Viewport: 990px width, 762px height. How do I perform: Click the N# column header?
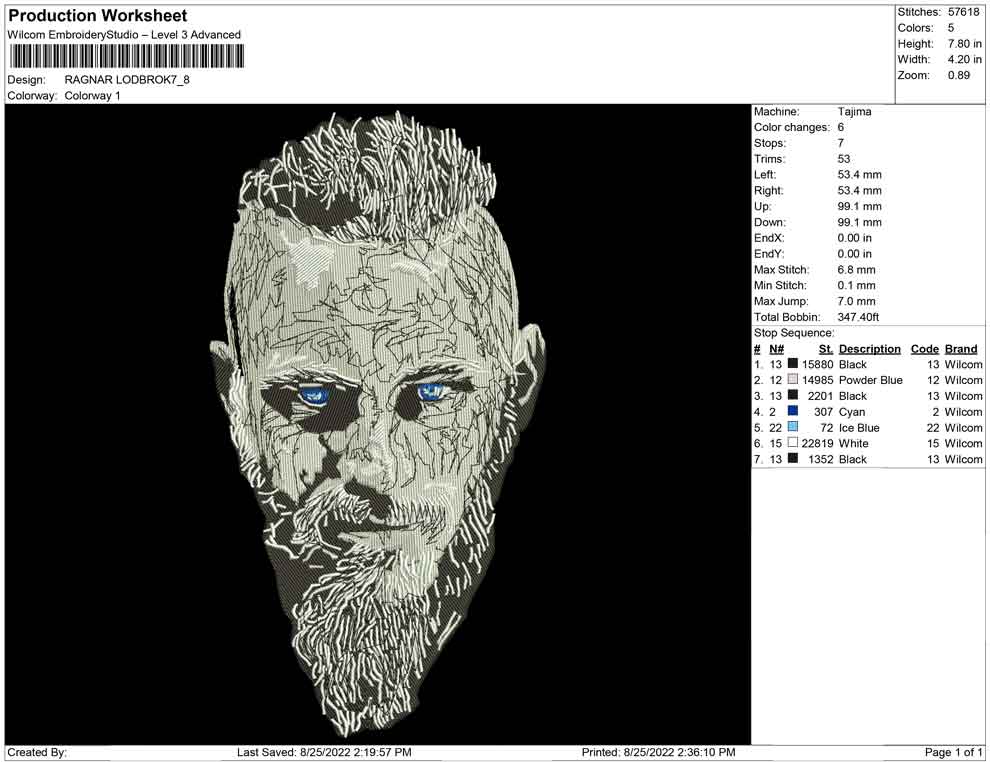pyautogui.click(x=776, y=349)
